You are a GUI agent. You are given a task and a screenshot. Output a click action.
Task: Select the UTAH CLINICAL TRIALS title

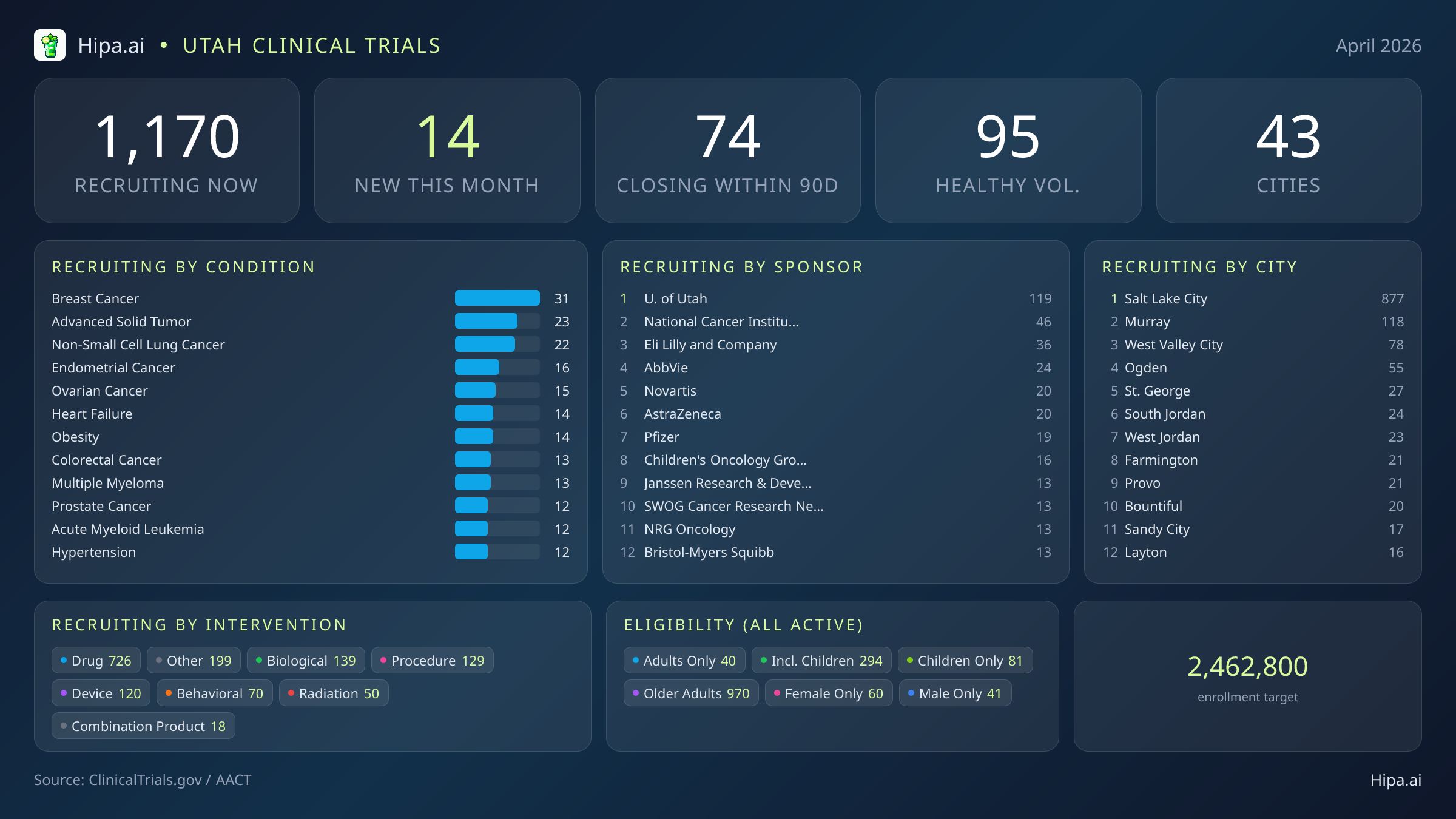pos(312,45)
